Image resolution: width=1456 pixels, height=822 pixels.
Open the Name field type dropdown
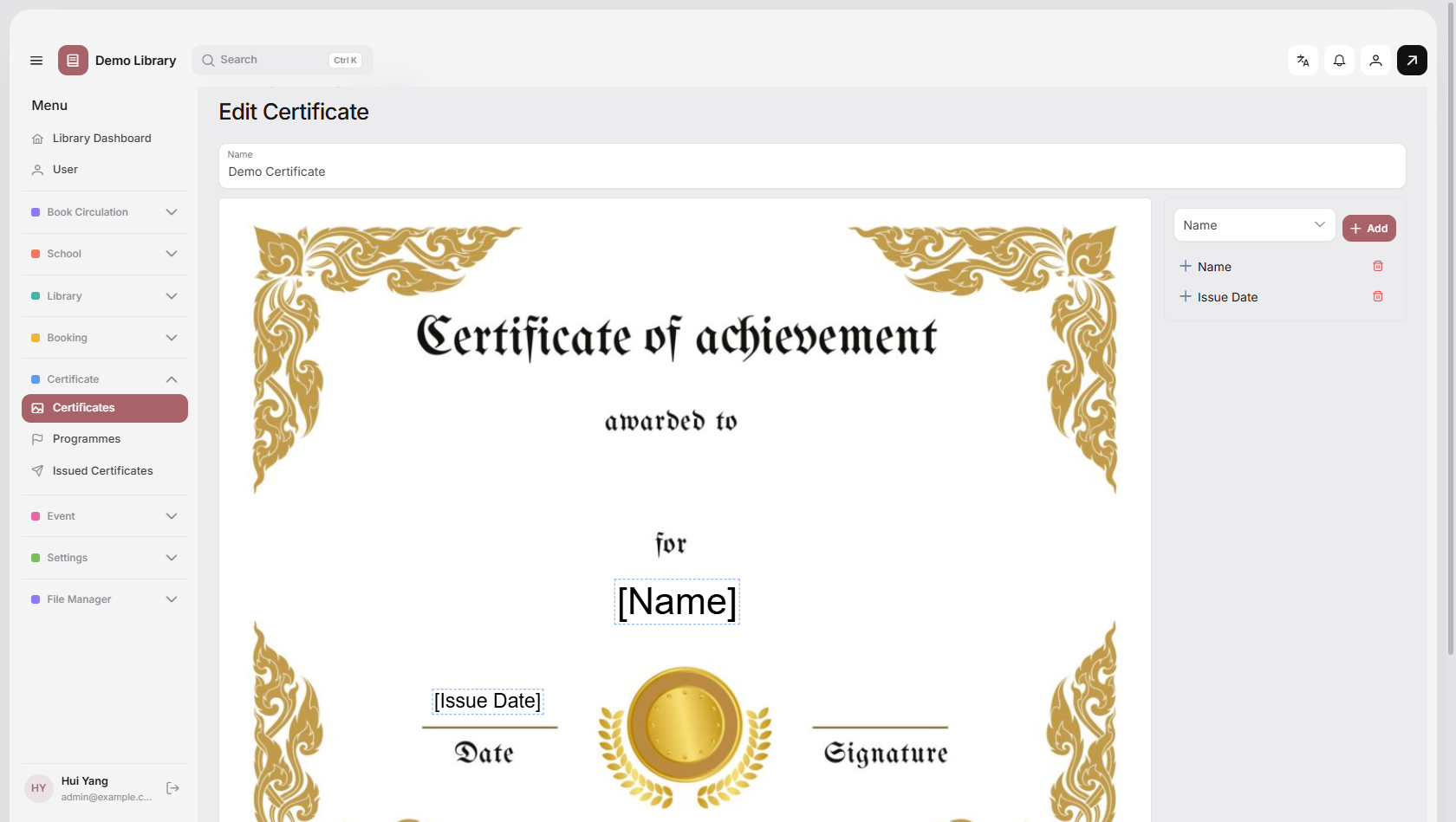point(1254,225)
